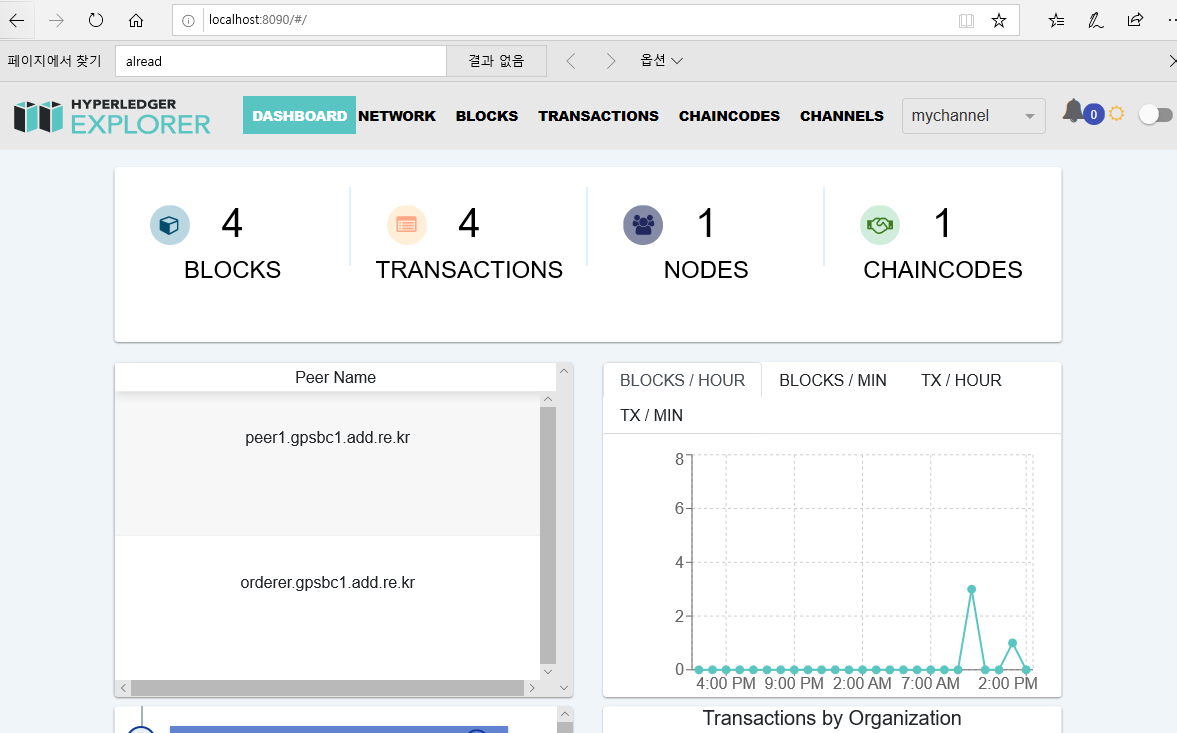Viewport: 1177px width, 733px height.
Task: Open the browser ellipsis menu
Action: tap(1170, 20)
